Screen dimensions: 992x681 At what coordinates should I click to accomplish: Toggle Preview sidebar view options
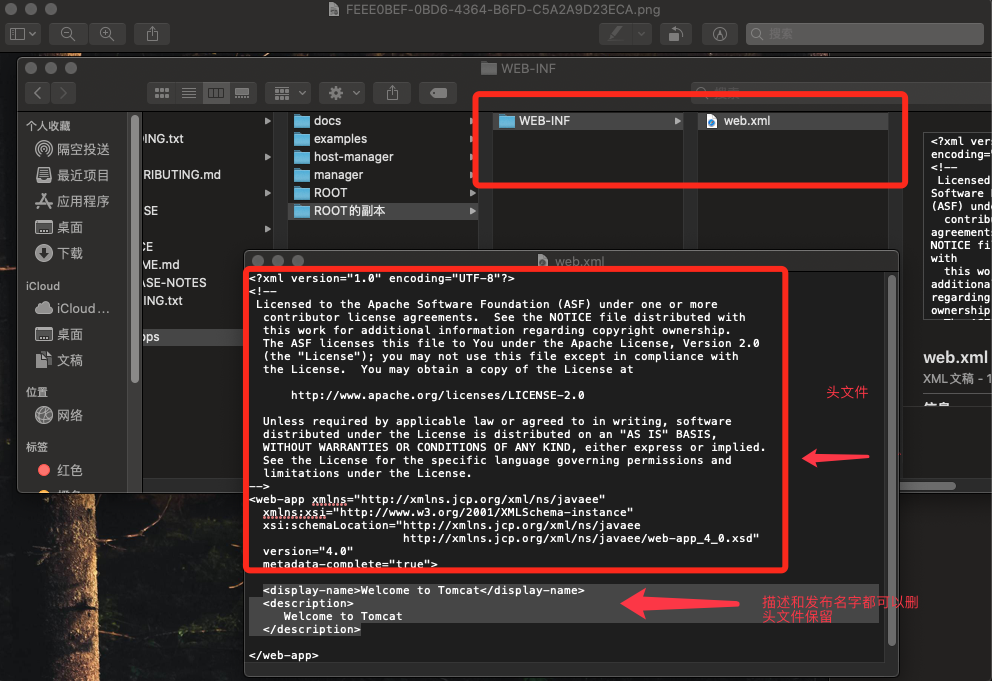20,33
